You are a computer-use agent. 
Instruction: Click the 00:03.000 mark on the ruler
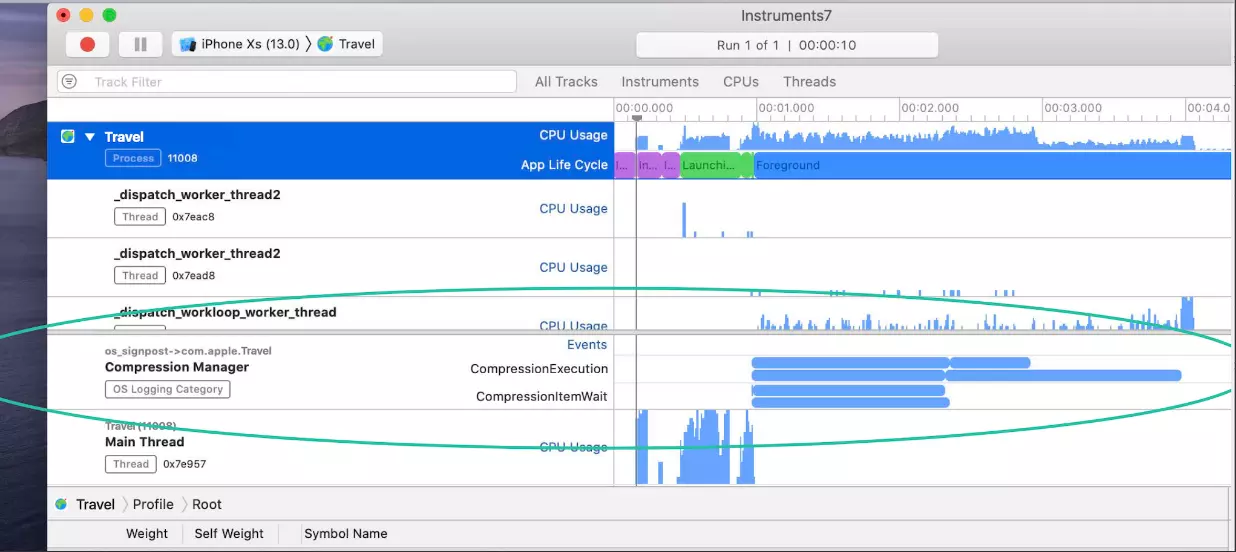(x=1073, y=108)
